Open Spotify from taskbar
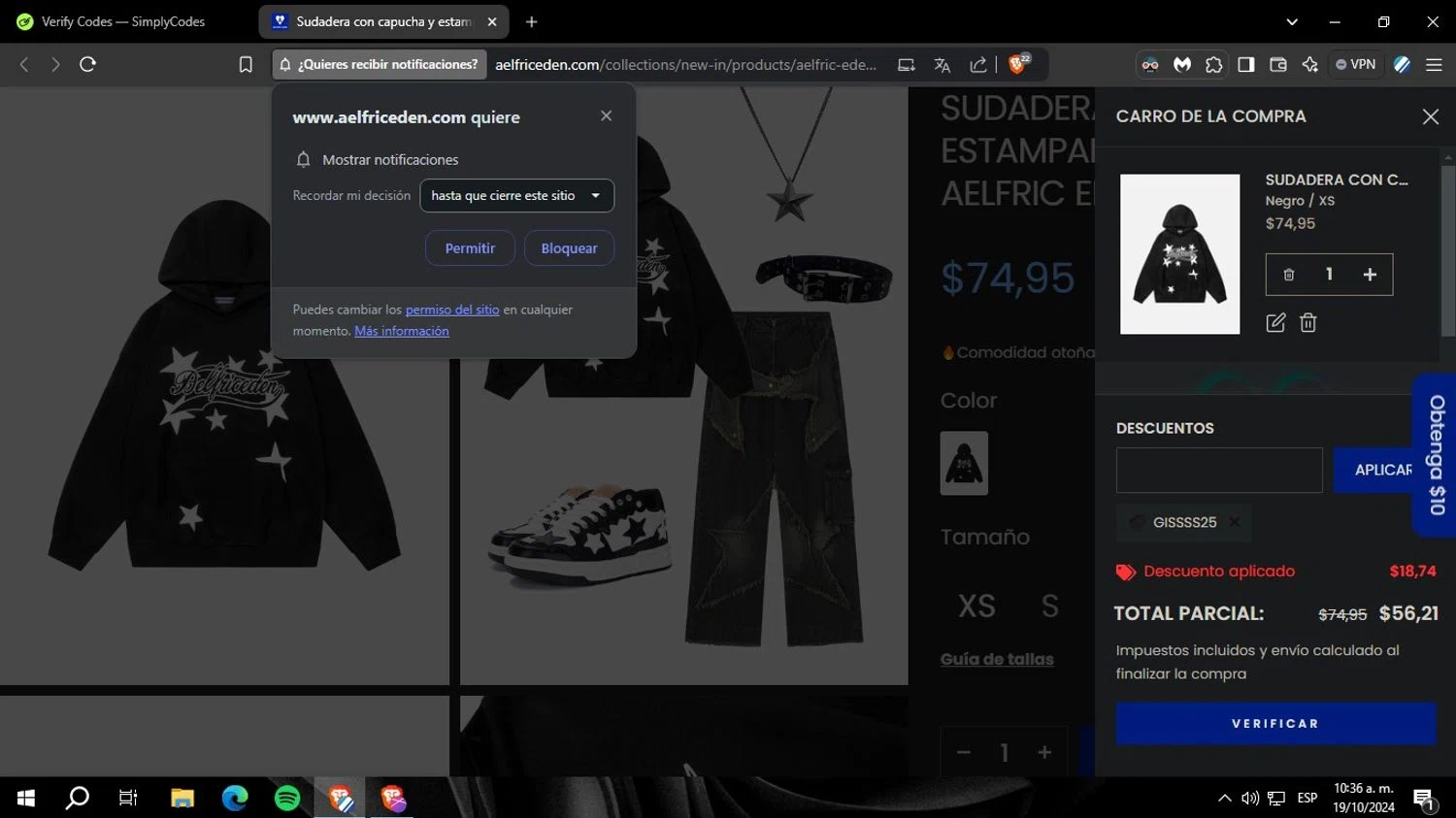Viewport: 1456px width, 818px height. (x=287, y=798)
